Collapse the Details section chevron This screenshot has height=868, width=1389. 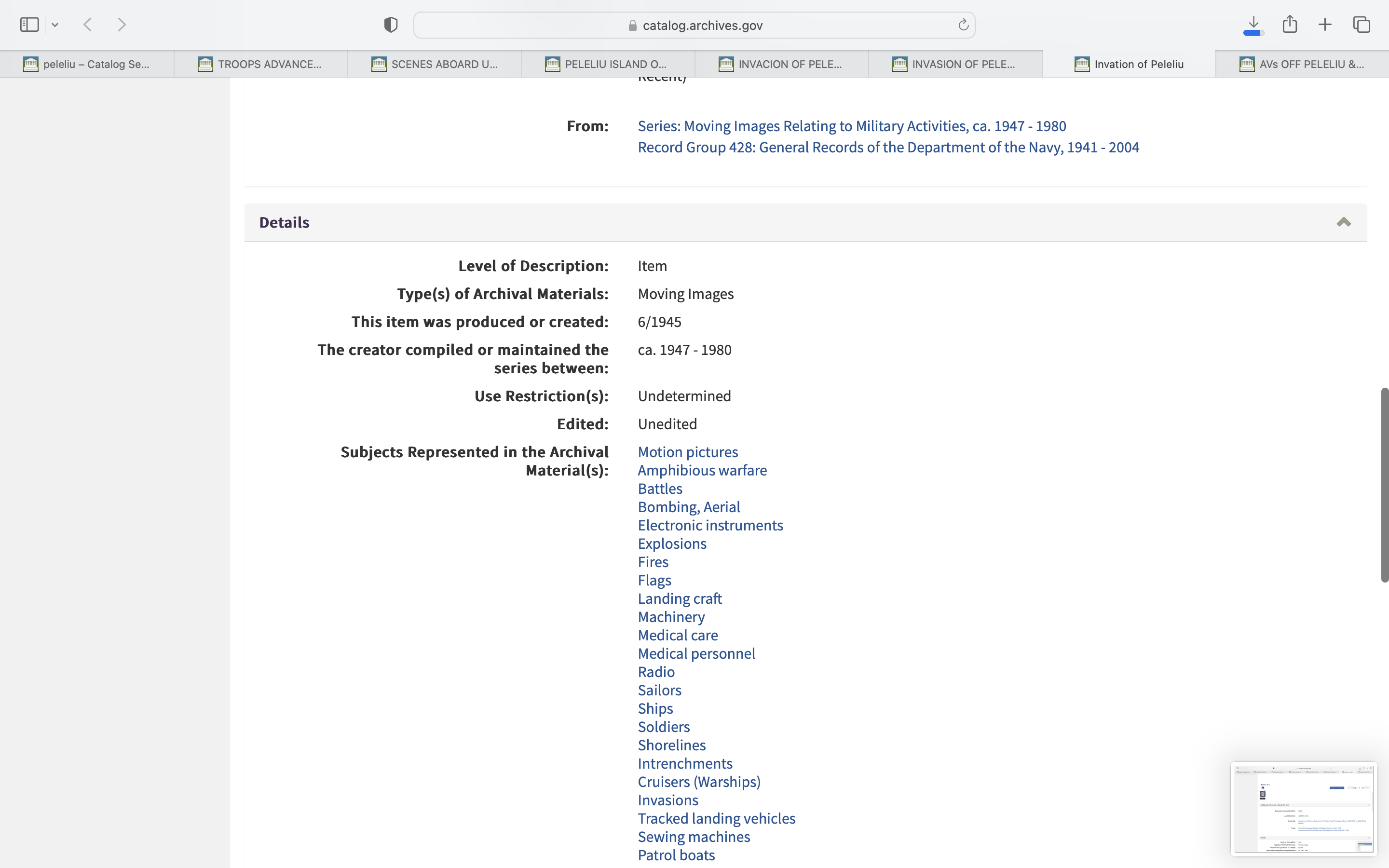point(1343,222)
